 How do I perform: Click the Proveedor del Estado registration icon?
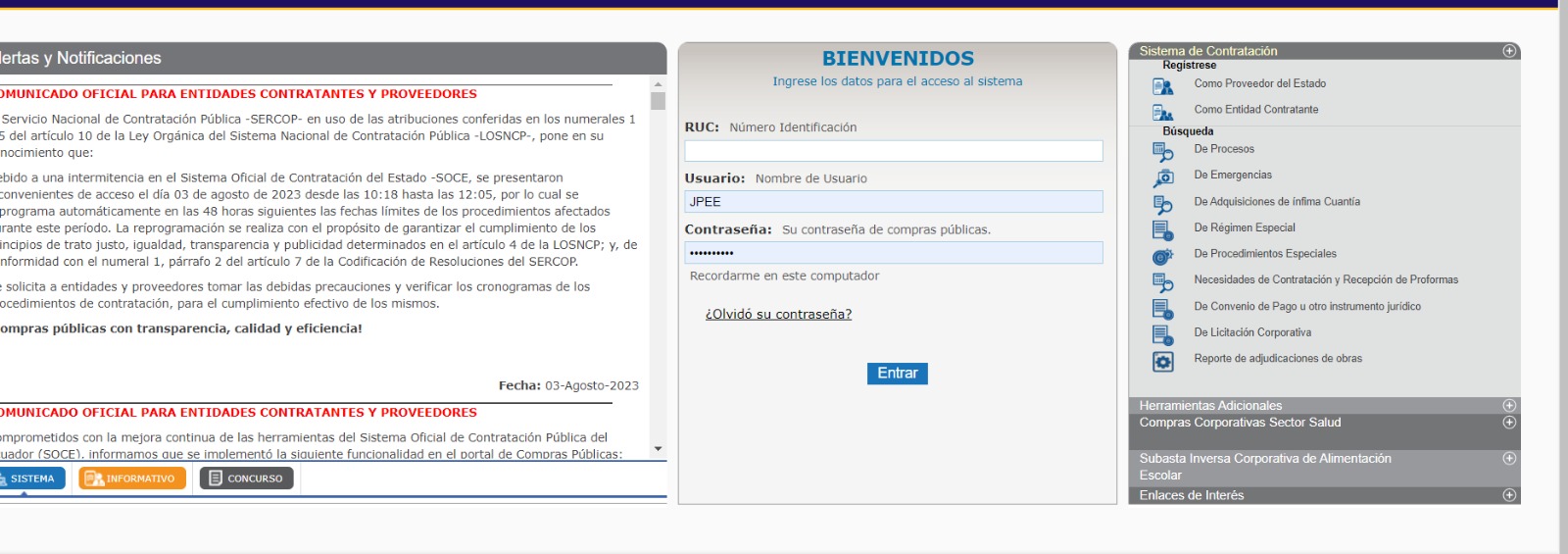coord(1162,86)
